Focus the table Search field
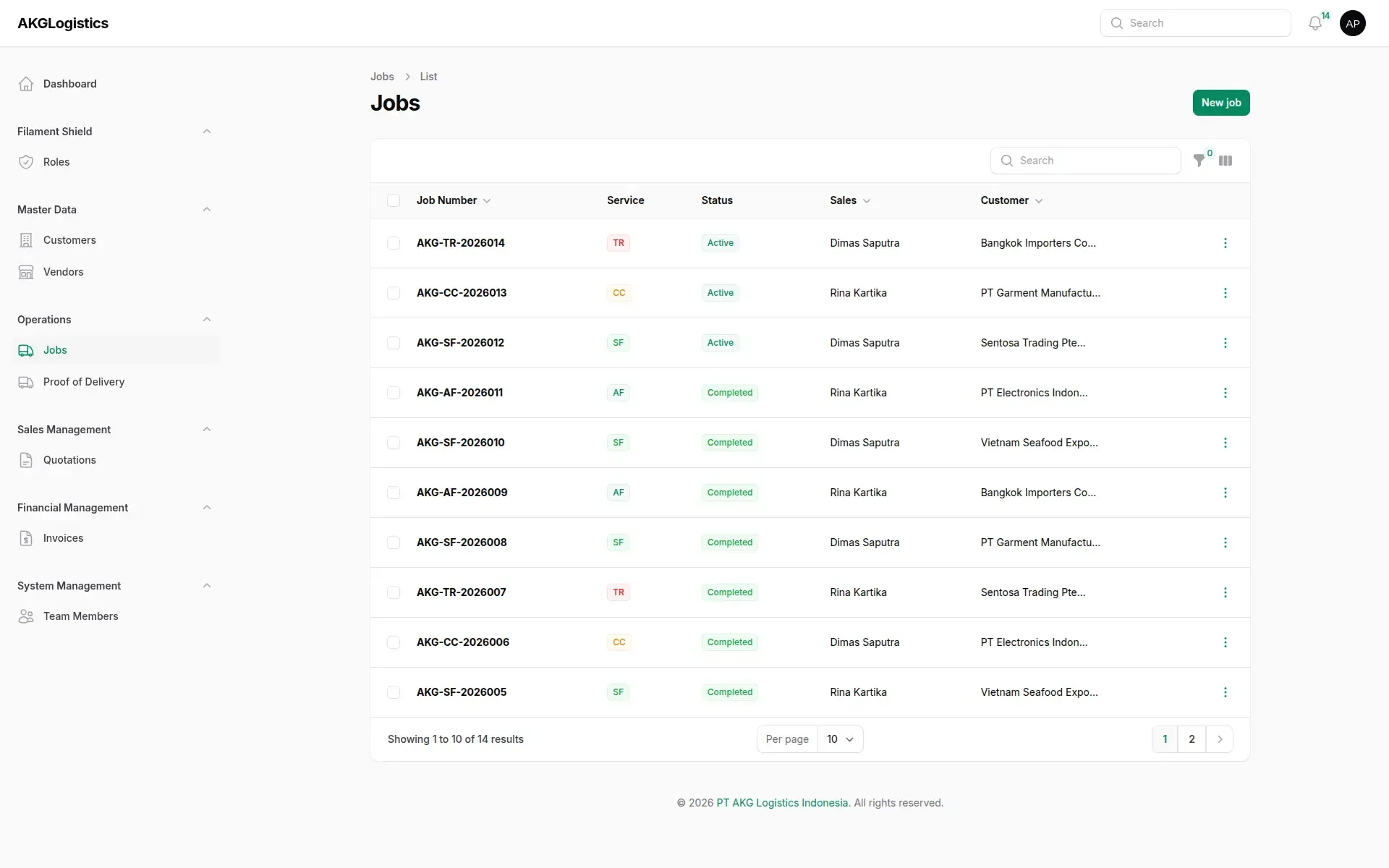Viewport: 1389px width, 868px height. click(x=1085, y=161)
